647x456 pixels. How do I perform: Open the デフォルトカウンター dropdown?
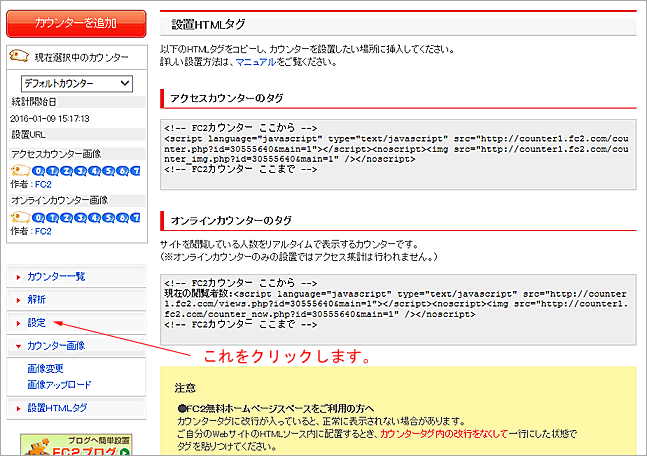click(77, 84)
